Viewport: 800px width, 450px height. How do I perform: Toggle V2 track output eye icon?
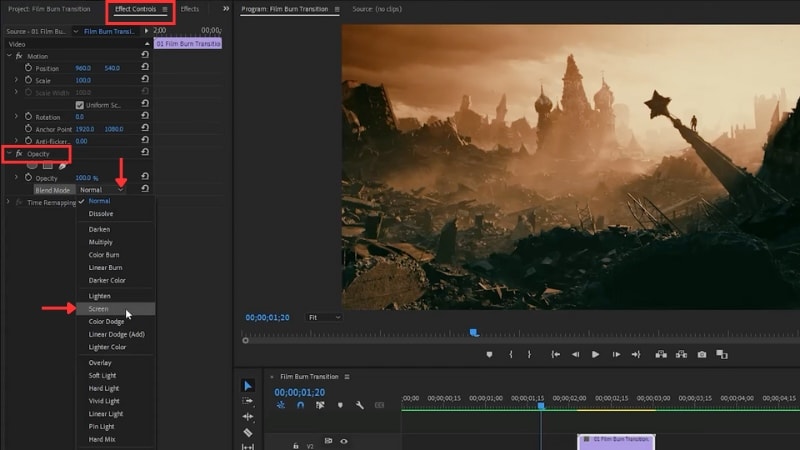pyautogui.click(x=344, y=441)
